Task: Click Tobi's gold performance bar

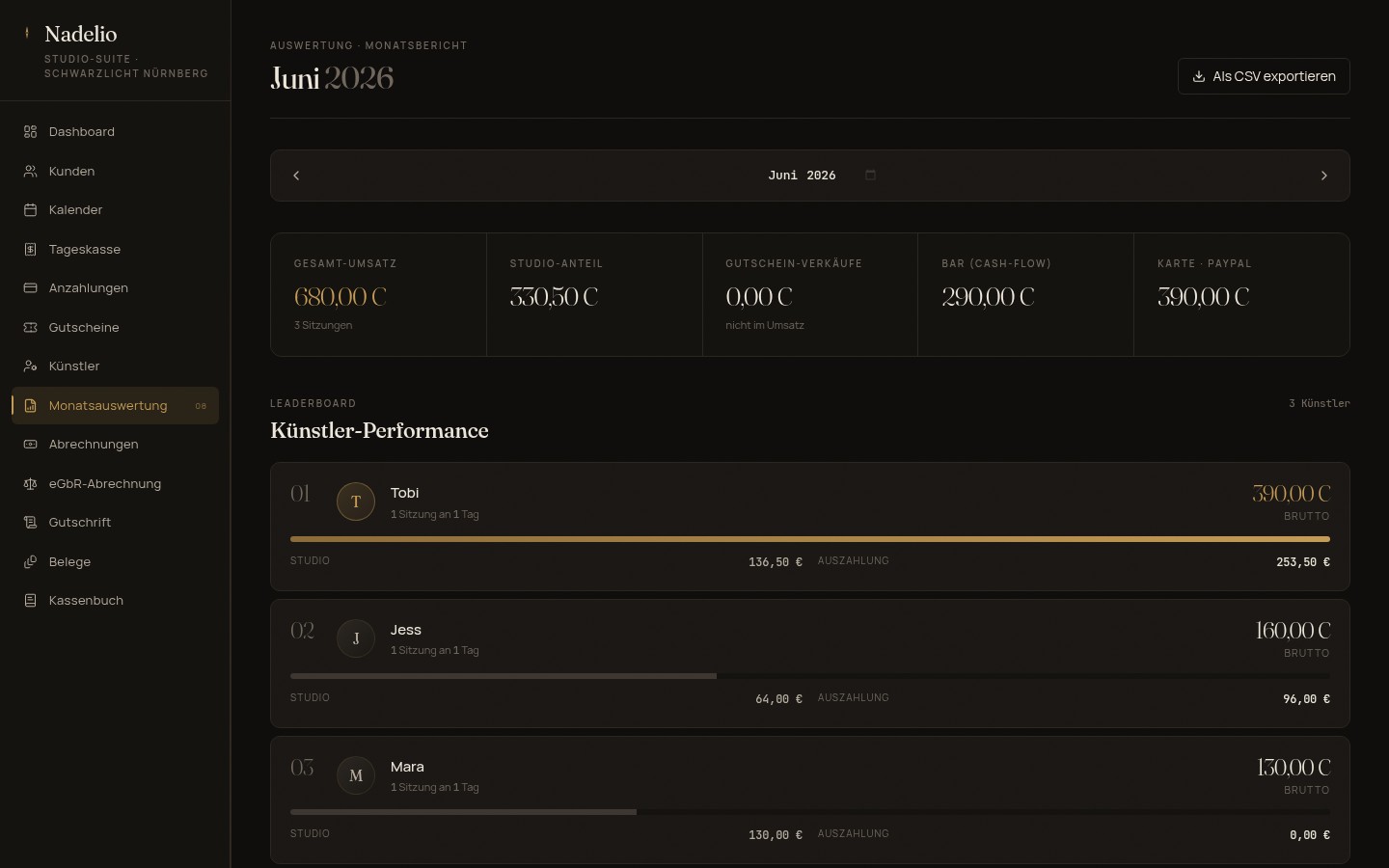Action: coord(810,539)
